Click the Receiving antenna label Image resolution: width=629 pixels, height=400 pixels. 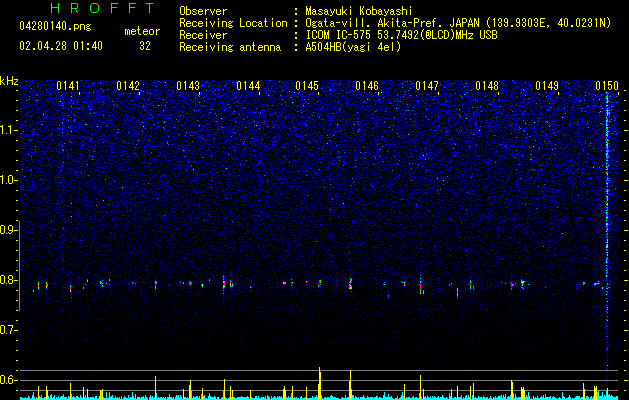(x=230, y=47)
